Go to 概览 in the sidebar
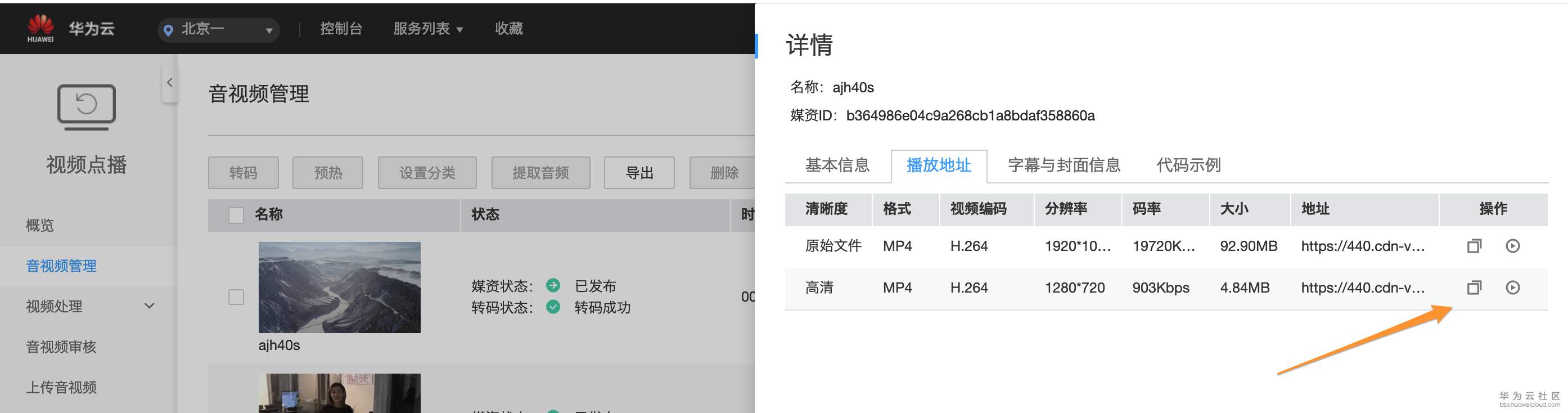 coord(40,226)
